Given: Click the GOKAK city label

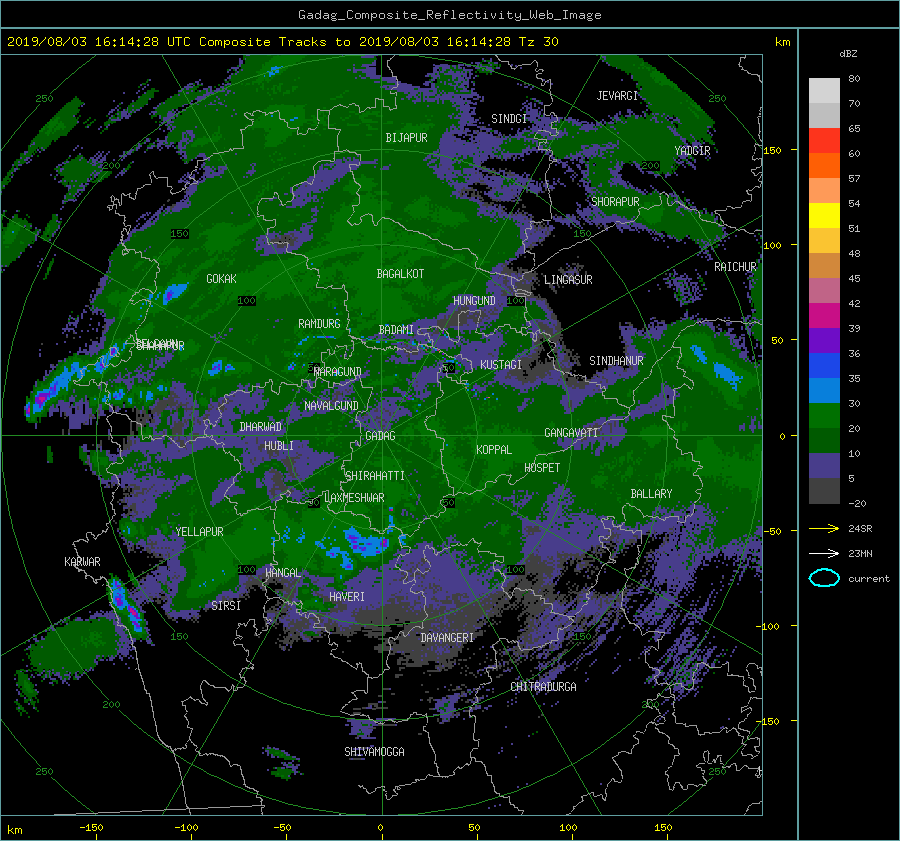Looking at the screenshot, I should click(221, 278).
